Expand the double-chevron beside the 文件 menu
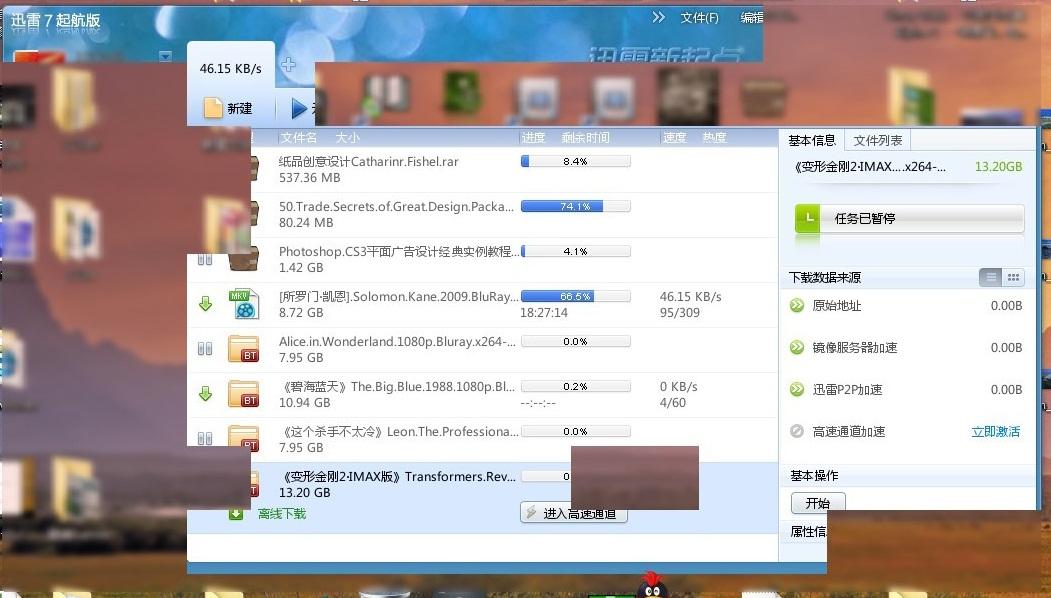Screen dimensions: 1051x598 [x=659, y=17]
